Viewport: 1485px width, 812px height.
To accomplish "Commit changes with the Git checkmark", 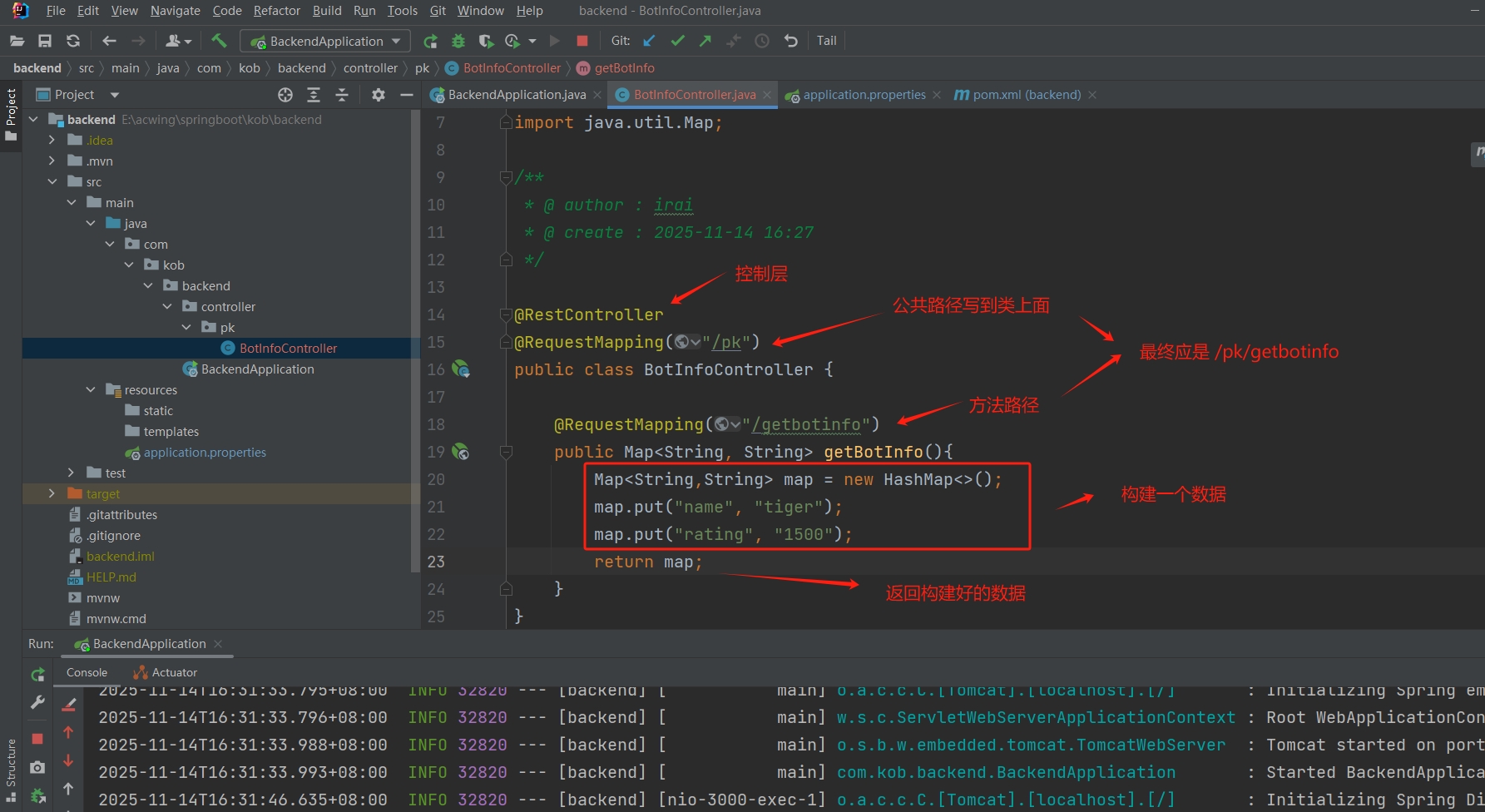I will (x=678, y=41).
